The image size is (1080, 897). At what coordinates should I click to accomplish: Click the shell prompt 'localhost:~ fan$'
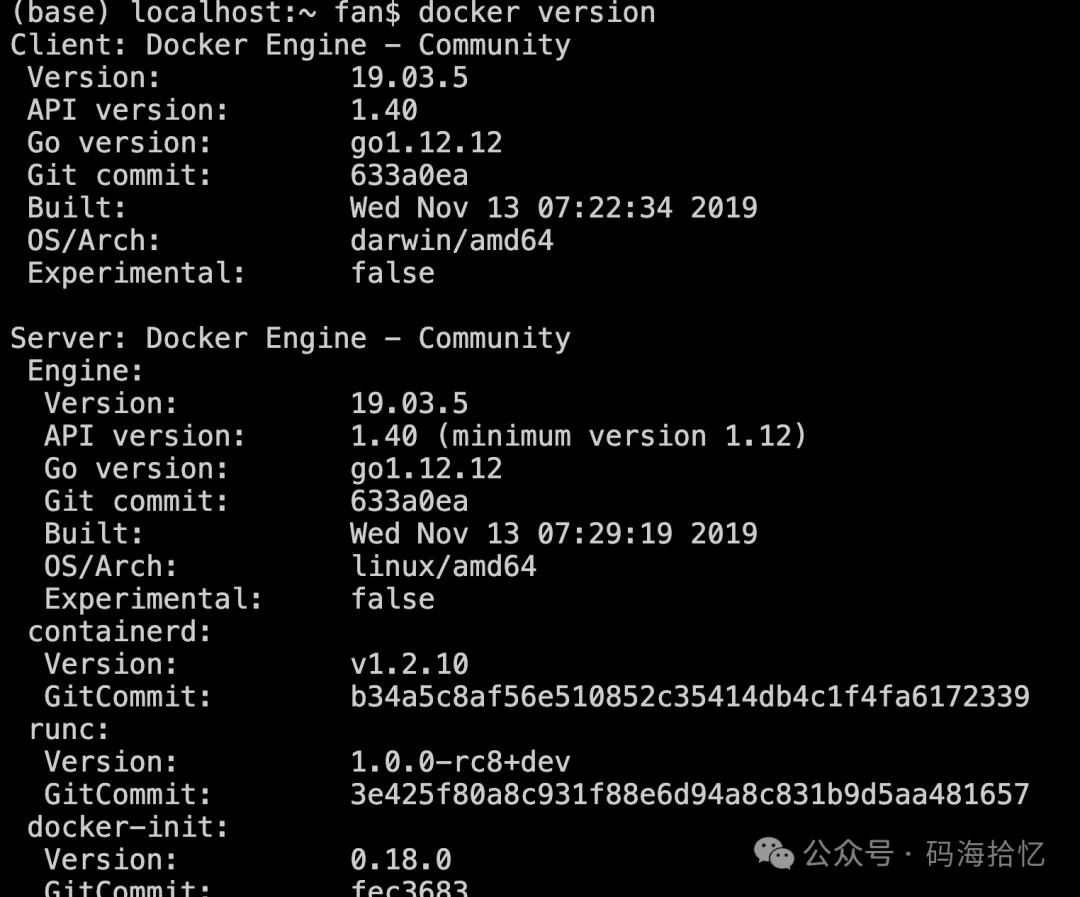point(266,12)
